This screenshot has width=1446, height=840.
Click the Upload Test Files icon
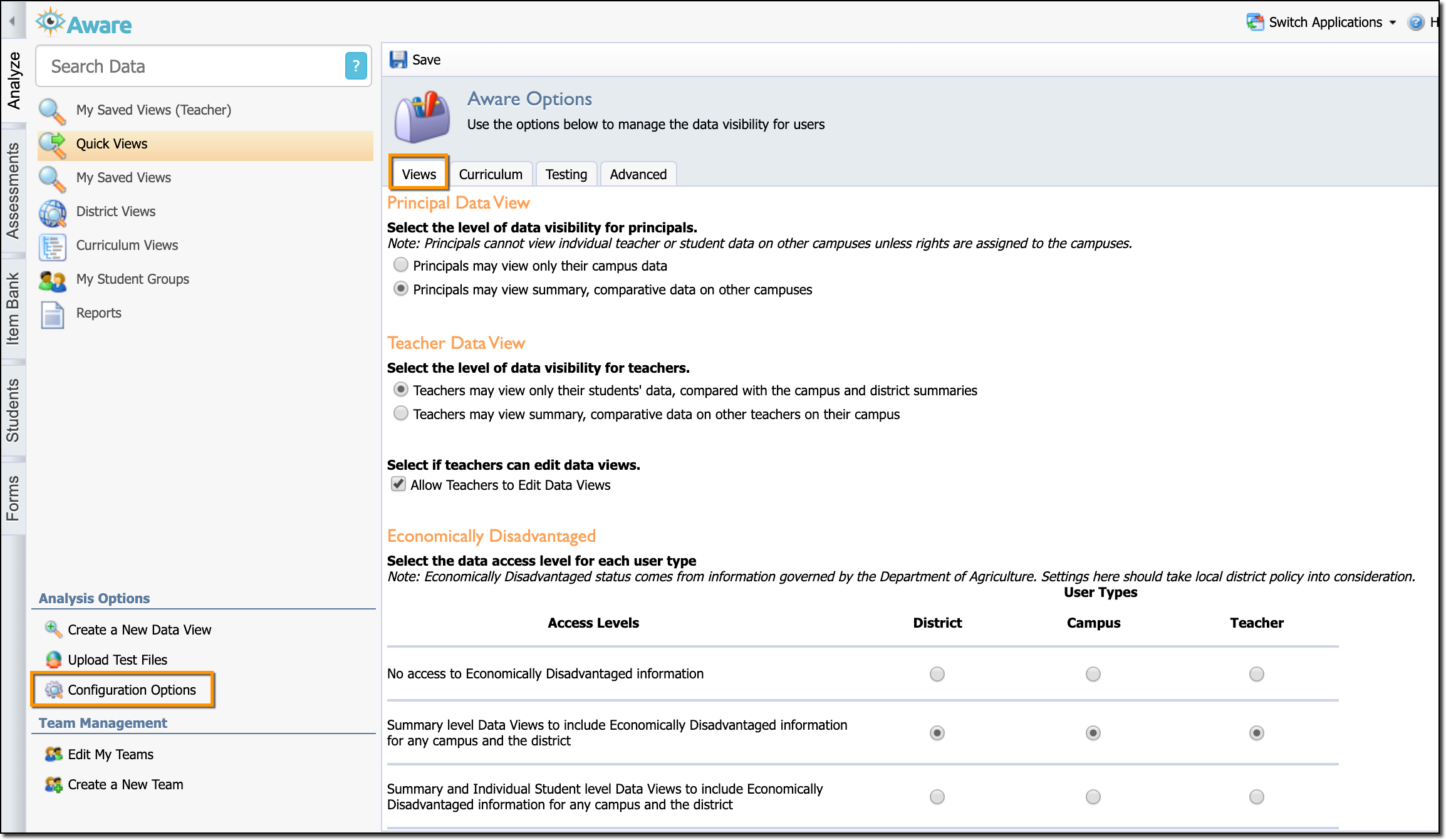coord(53,659)
